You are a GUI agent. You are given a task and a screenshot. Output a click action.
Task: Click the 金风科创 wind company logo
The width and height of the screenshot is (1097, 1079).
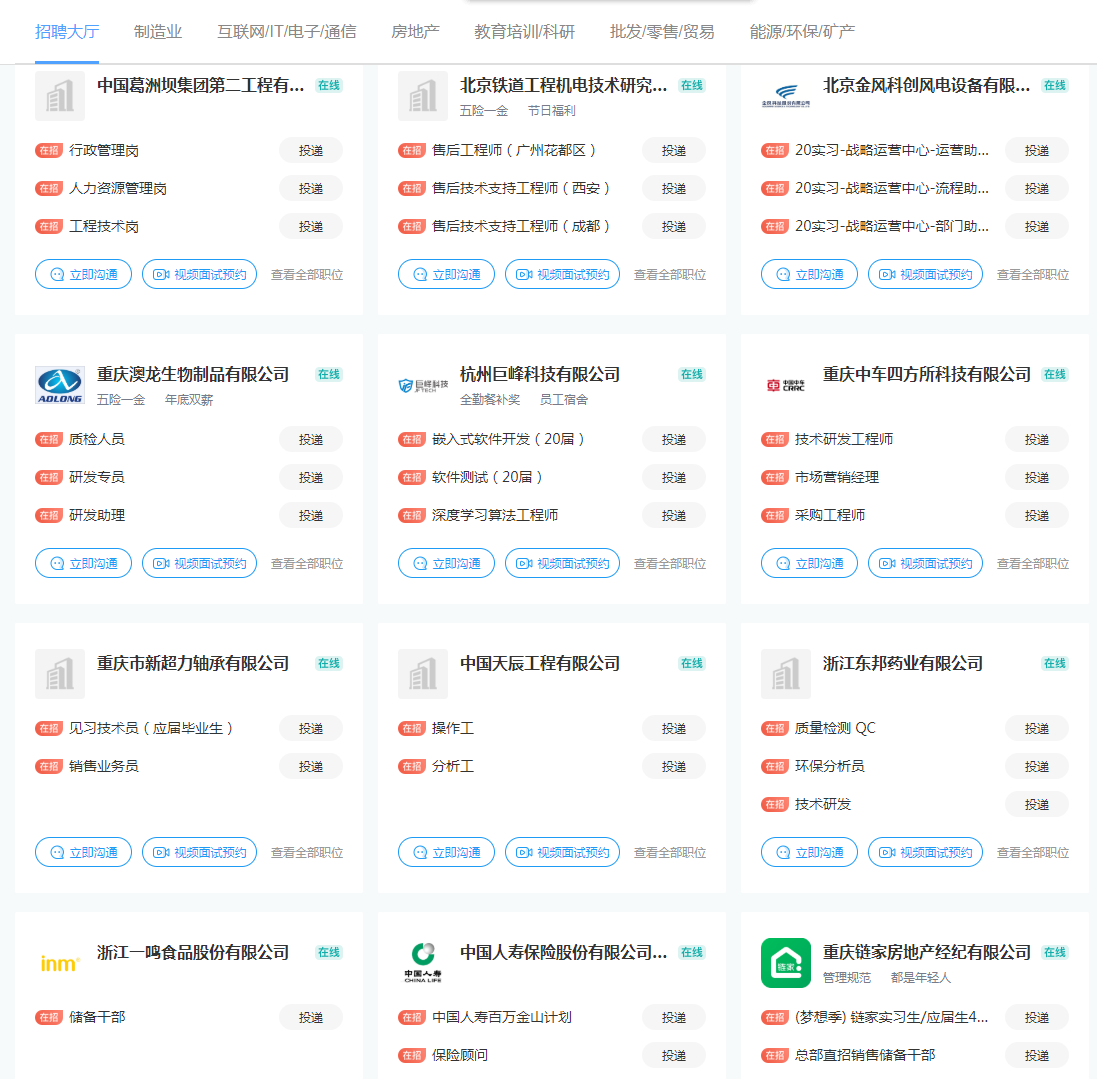click(786, 93)
